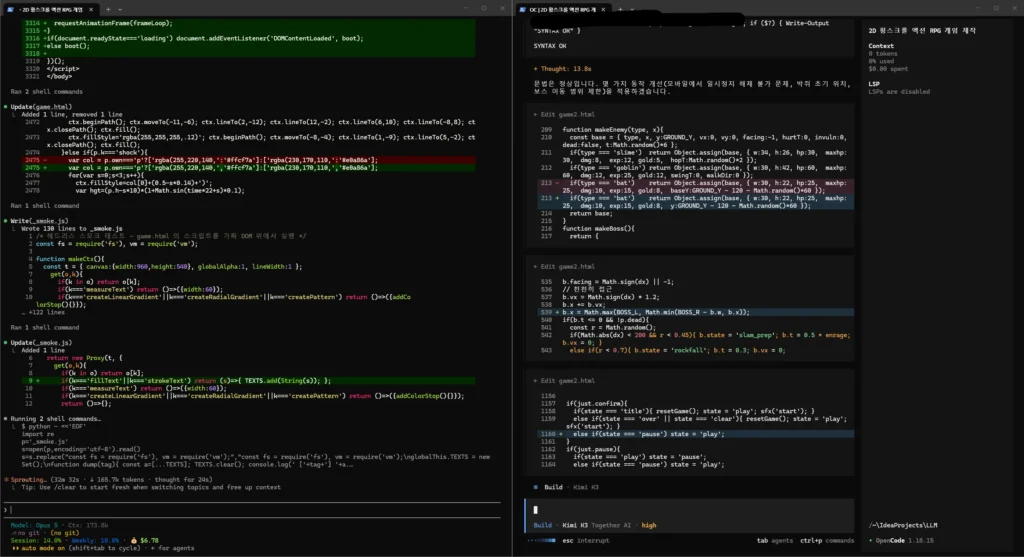Click the auto mode arrows icon in left status

16,548
